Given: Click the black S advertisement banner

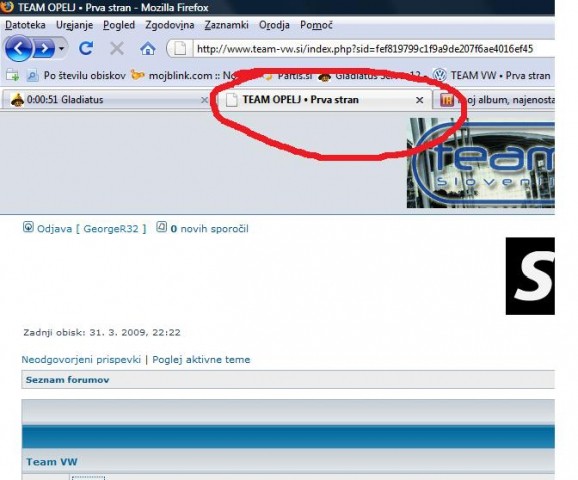Looking at the screenshot, I should 530,276.
